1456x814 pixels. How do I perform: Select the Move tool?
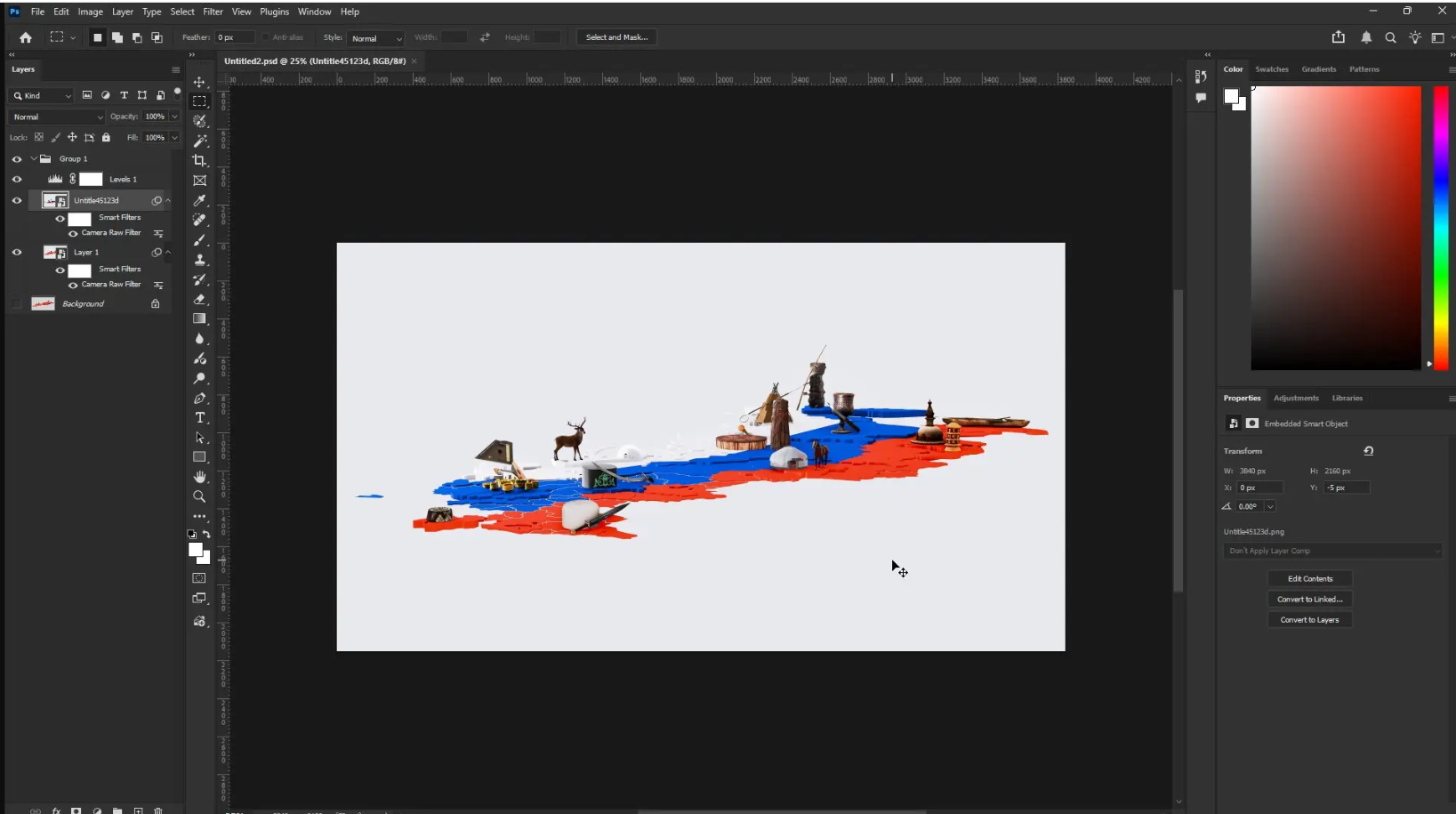click(199, 82)
